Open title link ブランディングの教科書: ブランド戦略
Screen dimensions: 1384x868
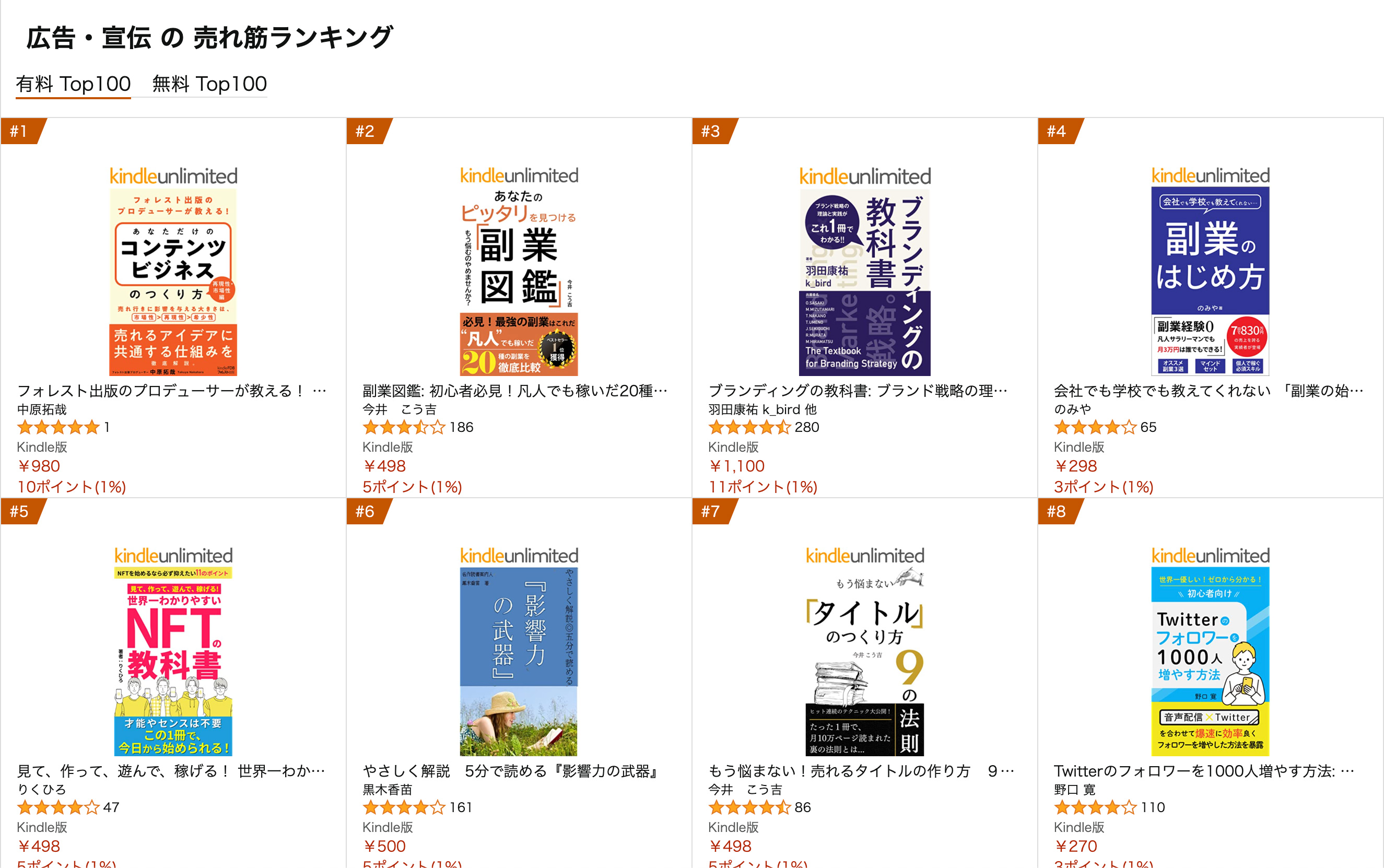click(858, 391)
